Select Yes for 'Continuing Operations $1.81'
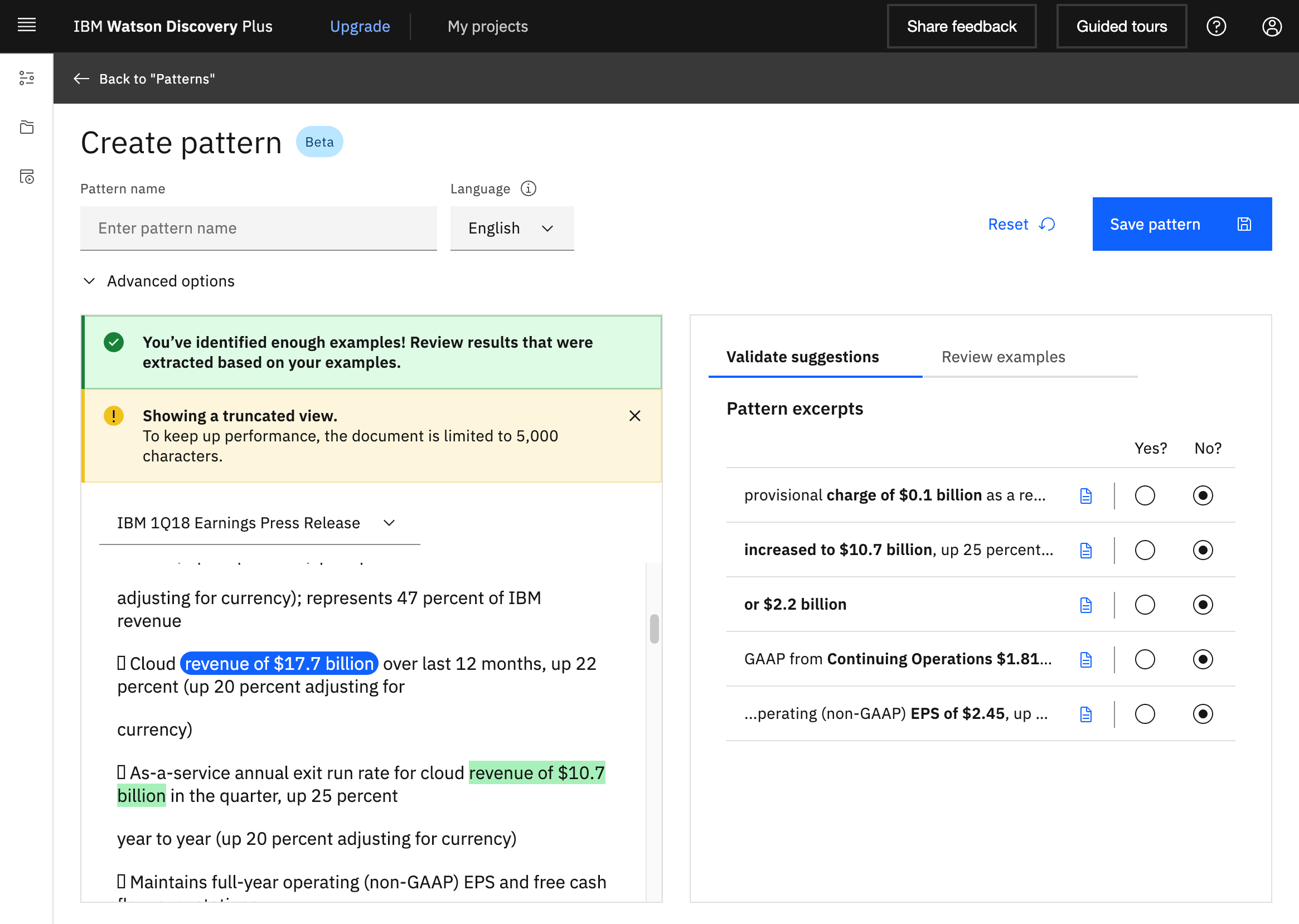This screenshot has width=1299, height=924. [1145, 659]
